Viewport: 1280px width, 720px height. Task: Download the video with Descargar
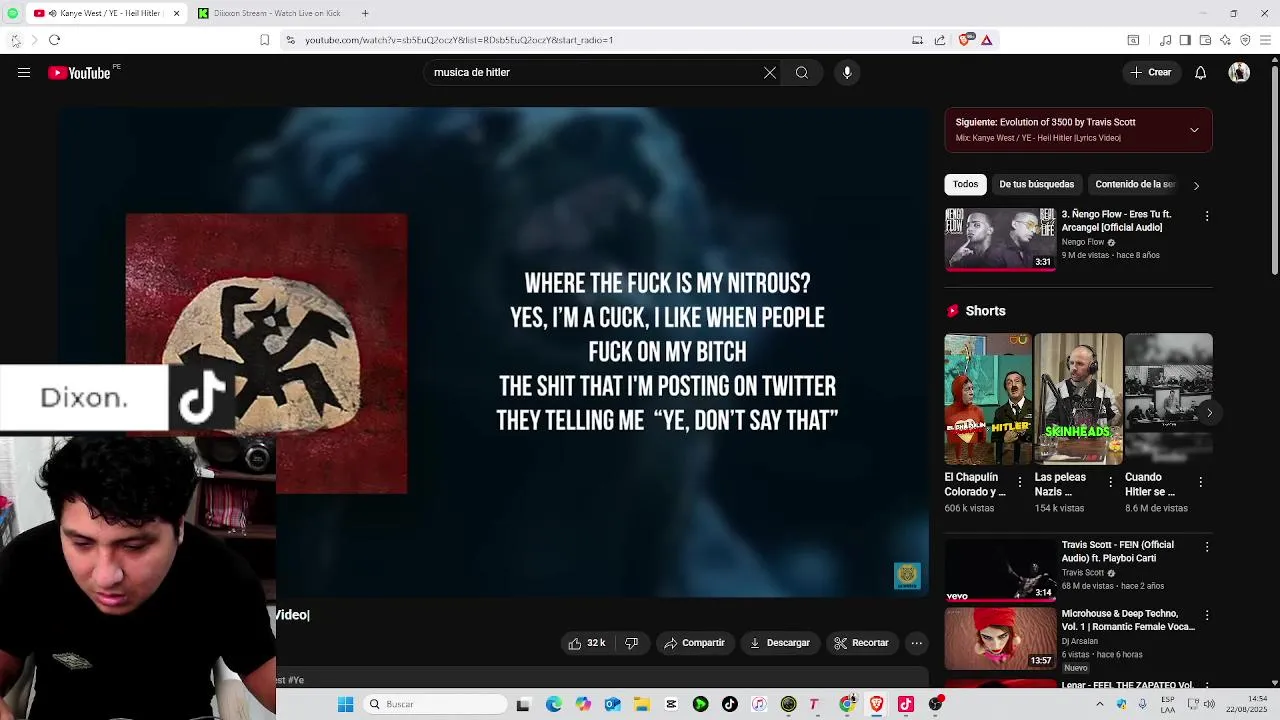pos(780,643)
